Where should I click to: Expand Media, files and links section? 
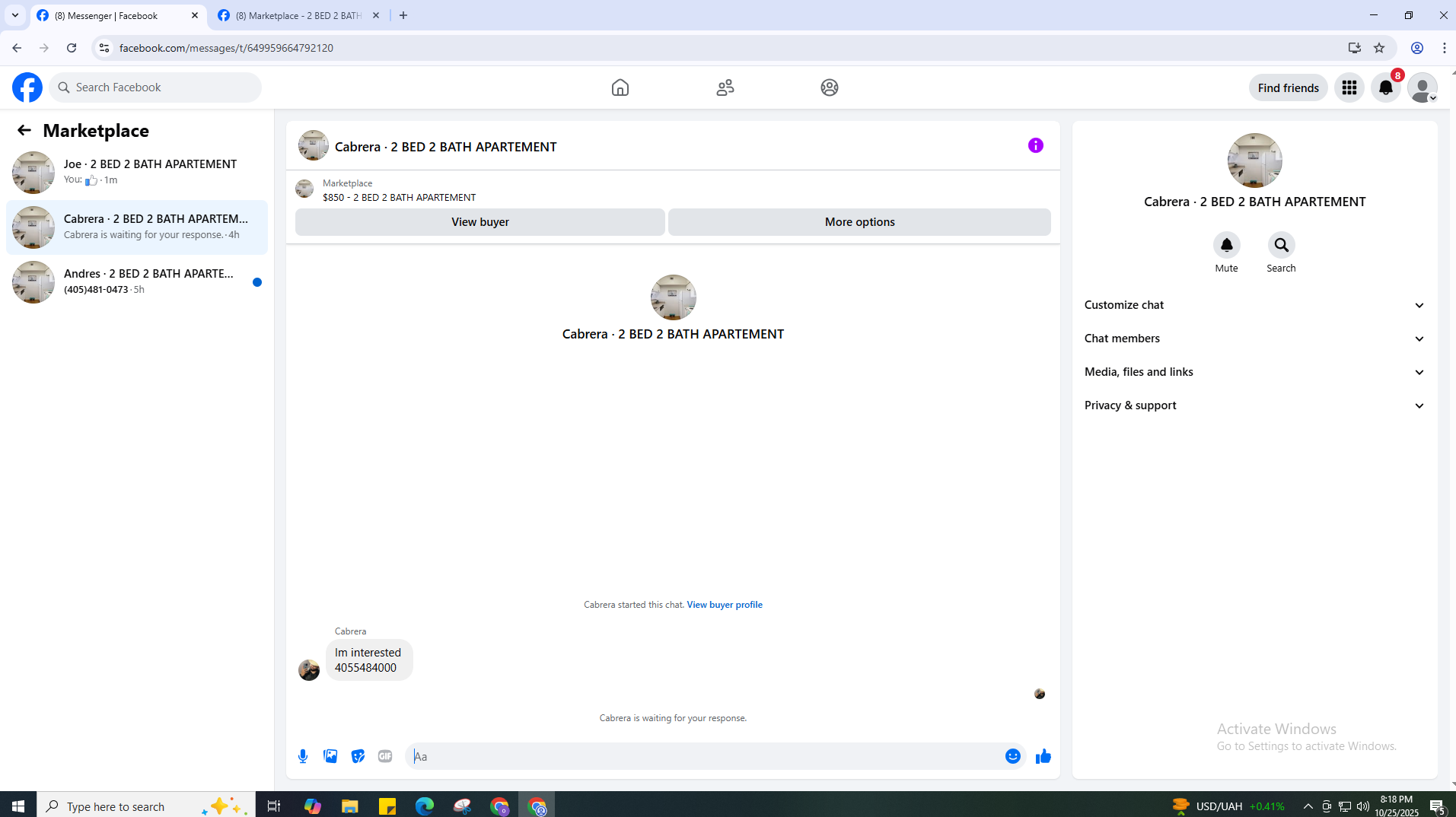click(x=1254, y=372)
